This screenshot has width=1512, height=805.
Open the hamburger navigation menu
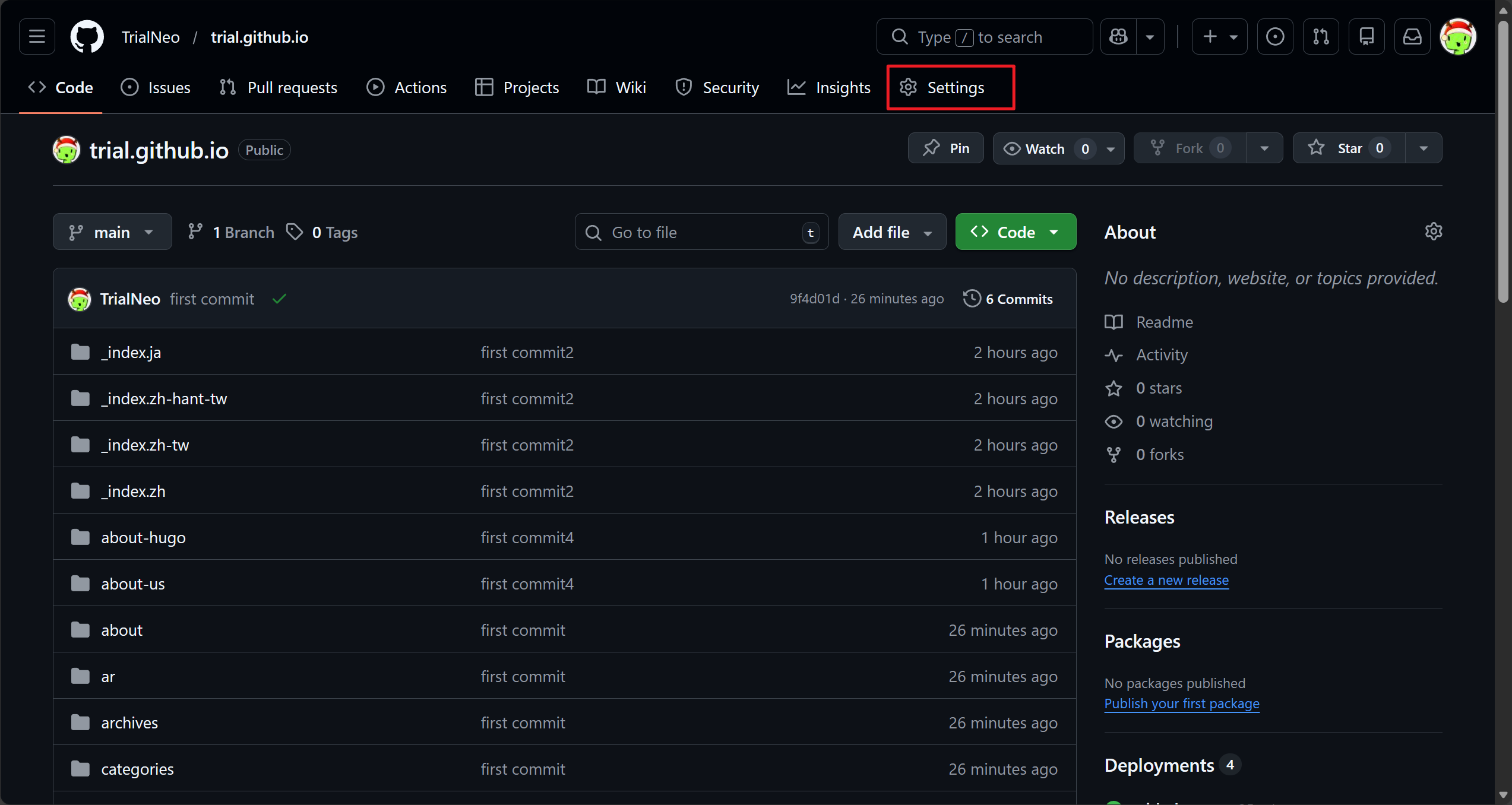(37, 37)
